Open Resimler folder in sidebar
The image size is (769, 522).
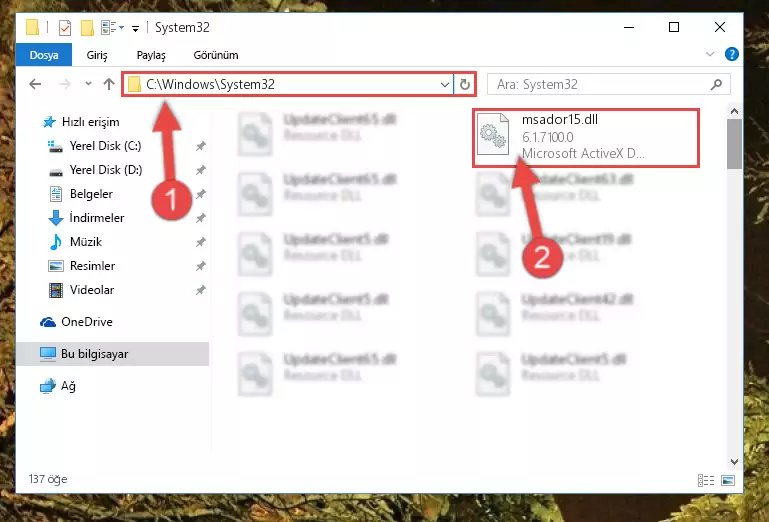(x=81, y=266)
